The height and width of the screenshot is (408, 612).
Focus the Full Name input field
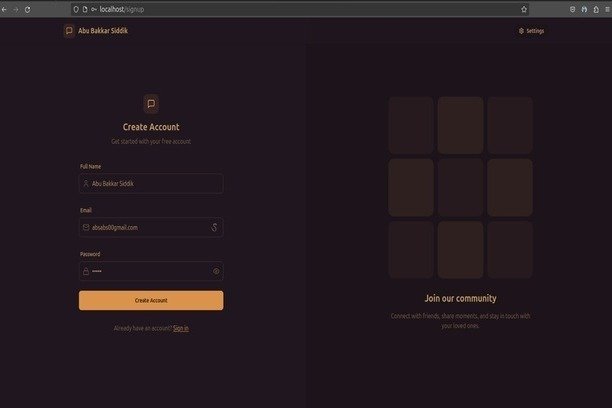151,184
